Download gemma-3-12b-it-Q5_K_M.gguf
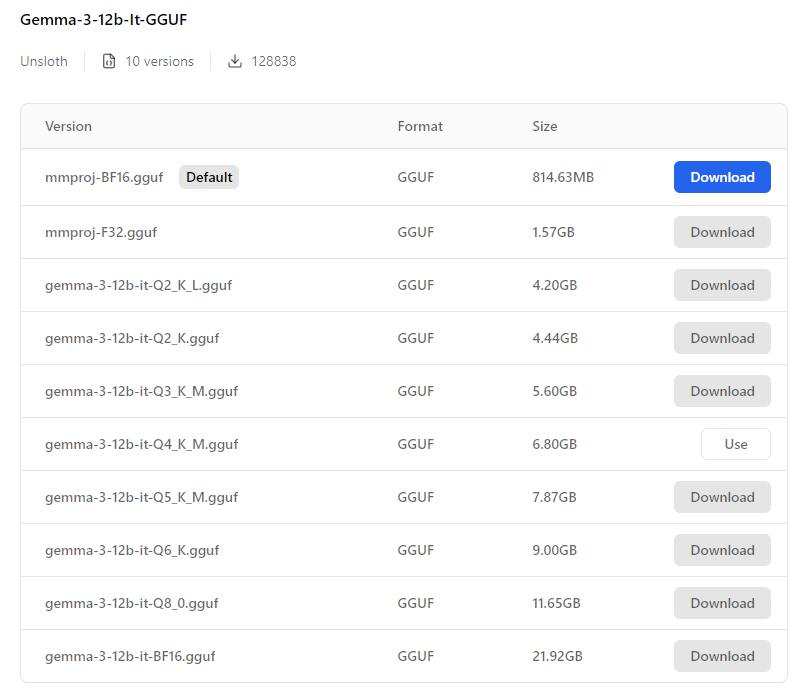Viewport: 805px width, 696px height. pyautogui.click(x=722, y=497)
